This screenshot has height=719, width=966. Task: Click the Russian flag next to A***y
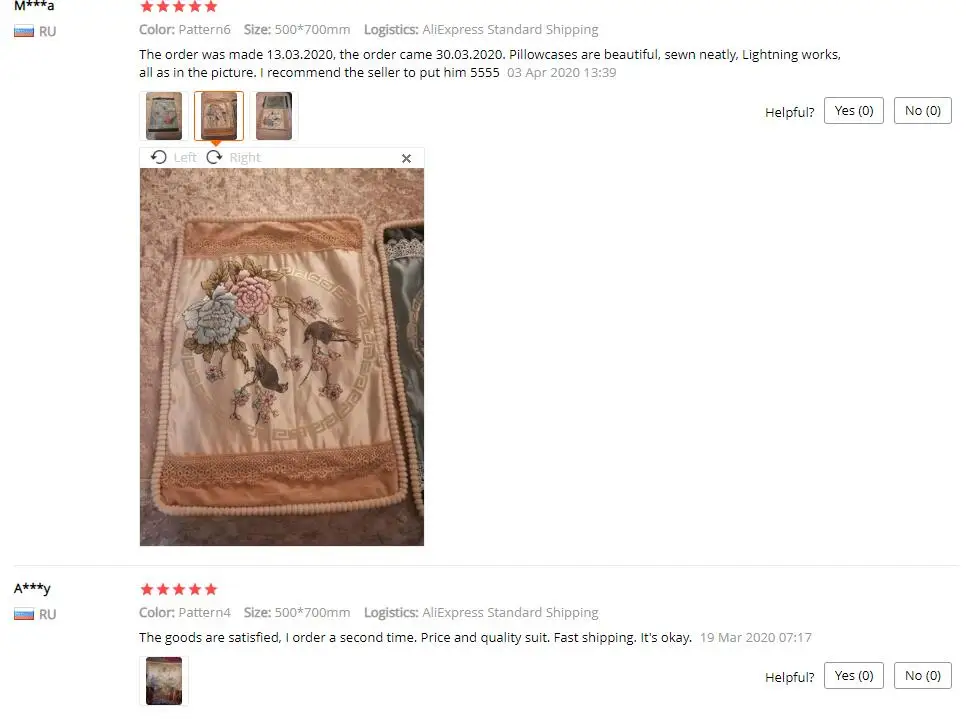pyautogui.click(x=24, y=614)
